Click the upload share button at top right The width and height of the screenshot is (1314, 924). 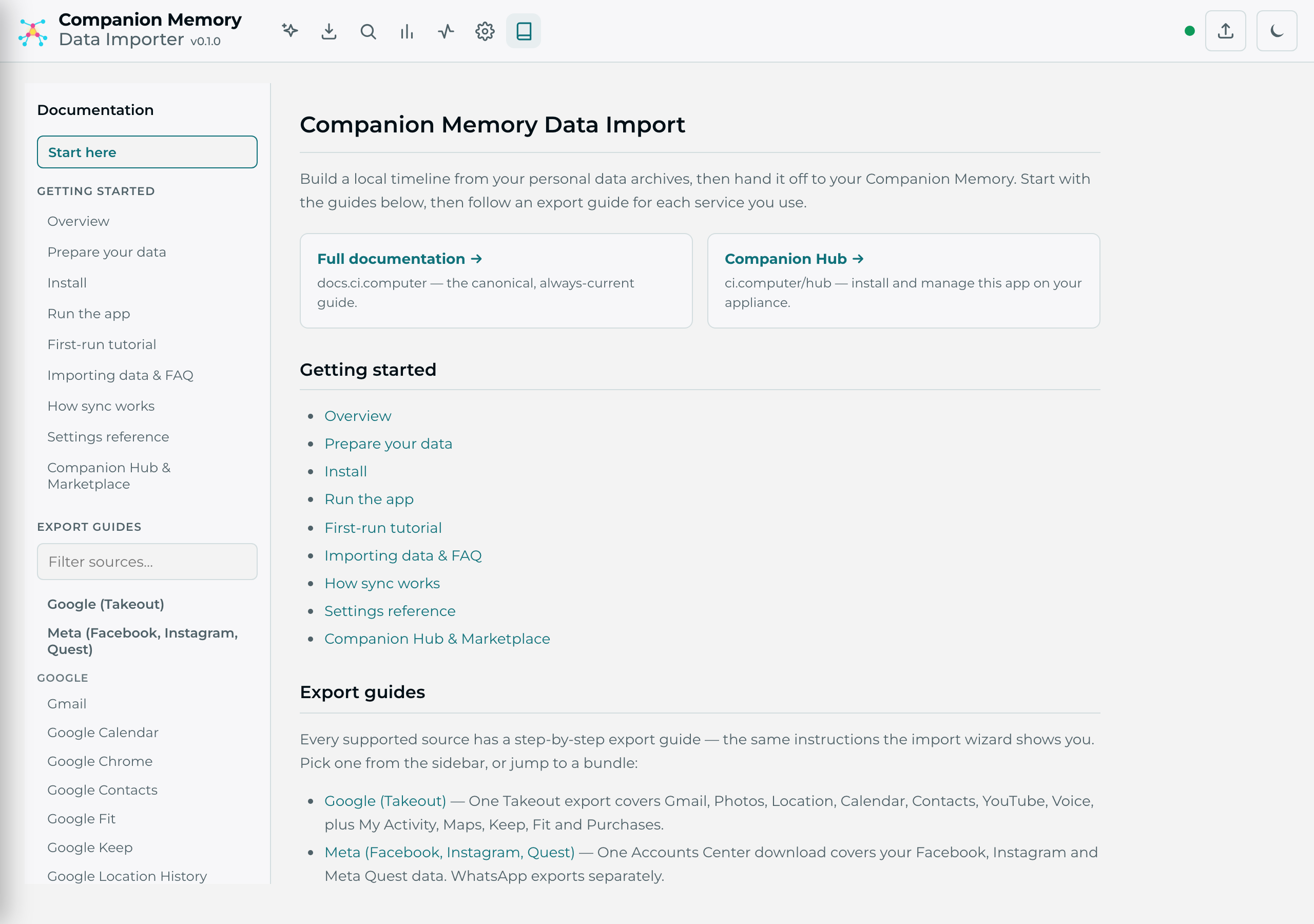point(1225,31)
